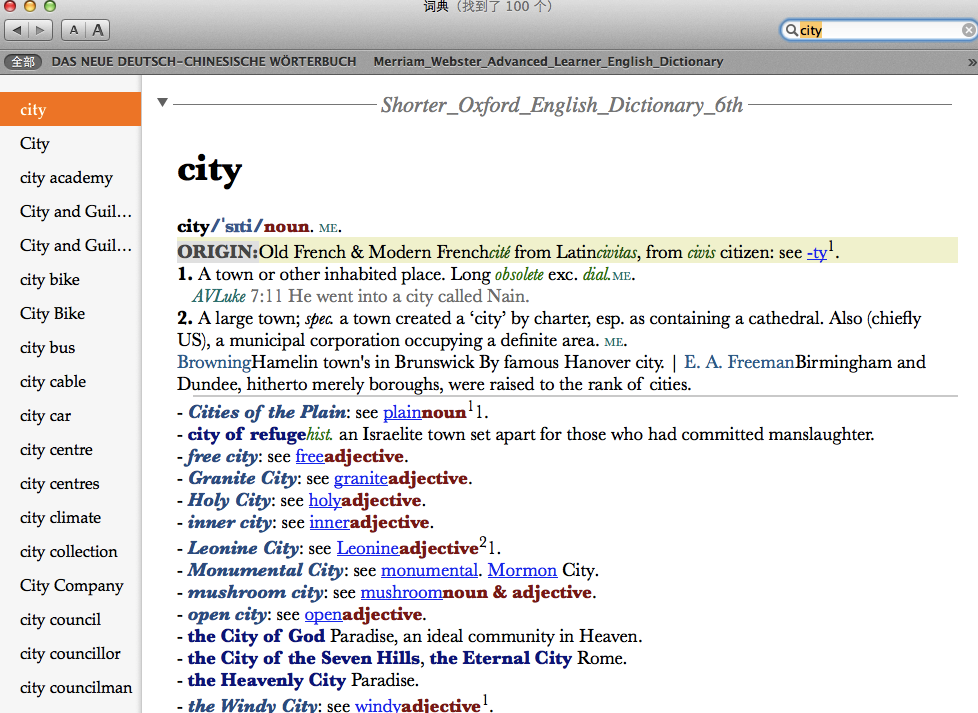Click the phrase 'the City of God'
Screen dimensions: 978x713
pos(256,636)
